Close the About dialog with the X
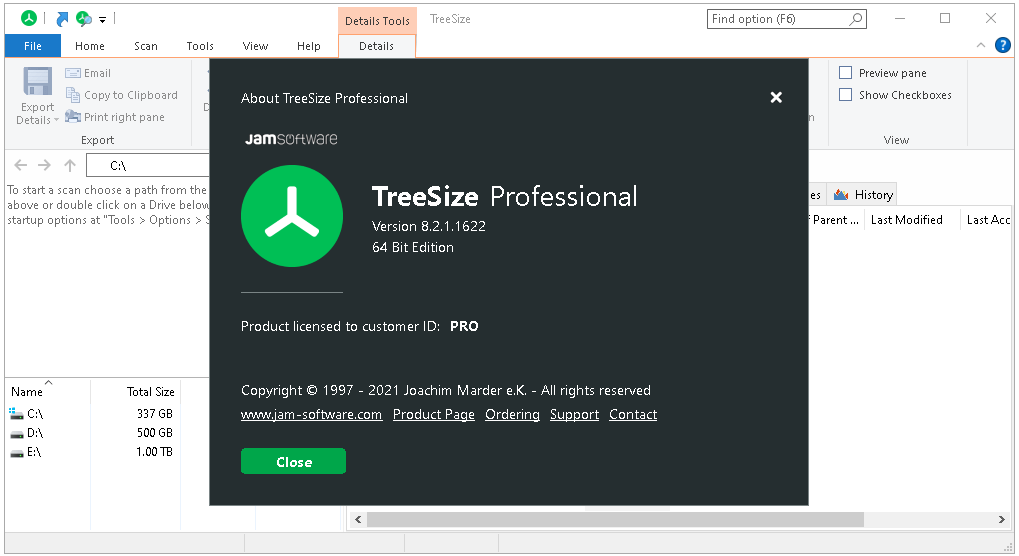Screen dimensions: 1019x556 pos(776,97)
